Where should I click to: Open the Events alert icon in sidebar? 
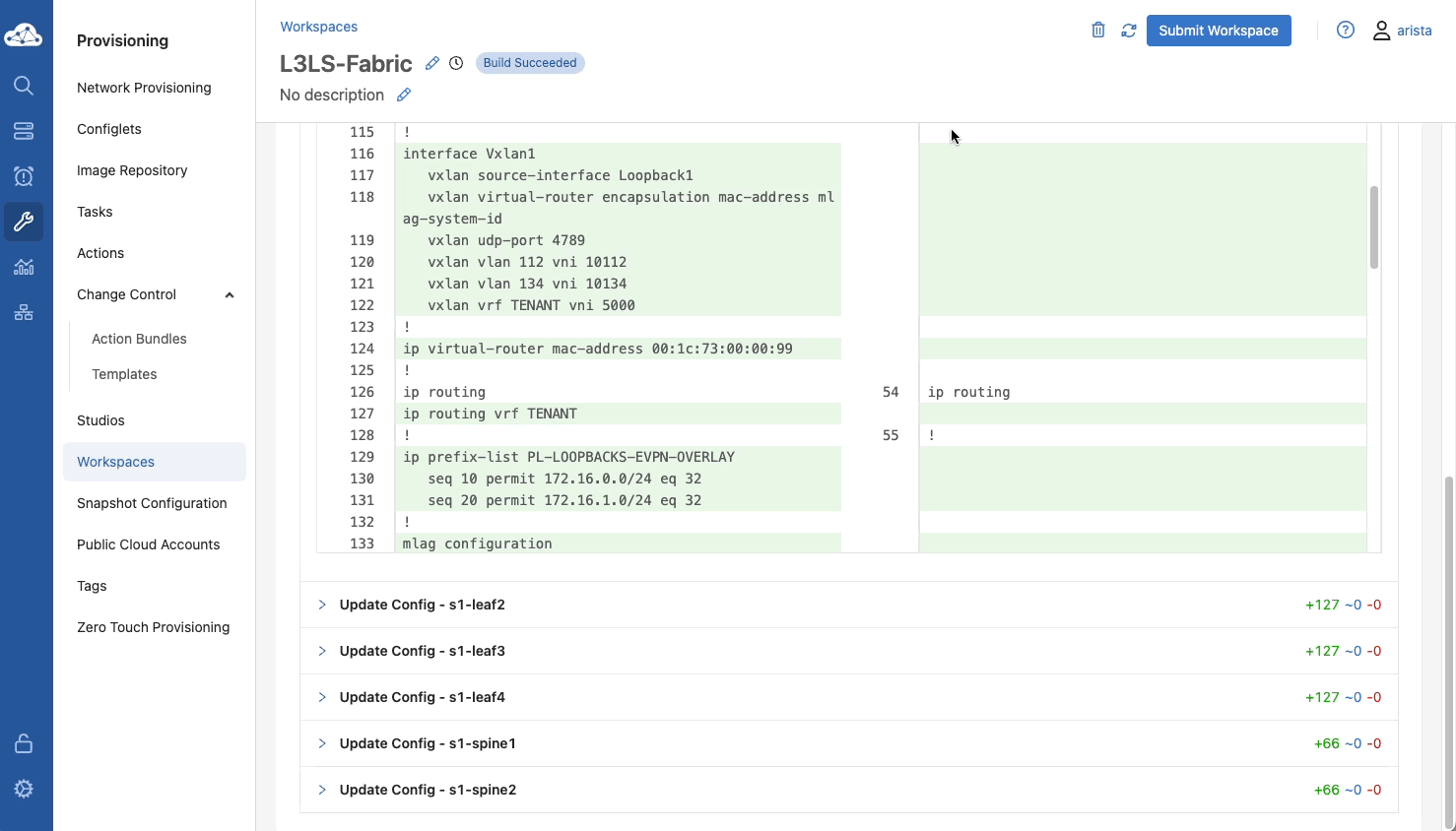(x=24, y=176)
